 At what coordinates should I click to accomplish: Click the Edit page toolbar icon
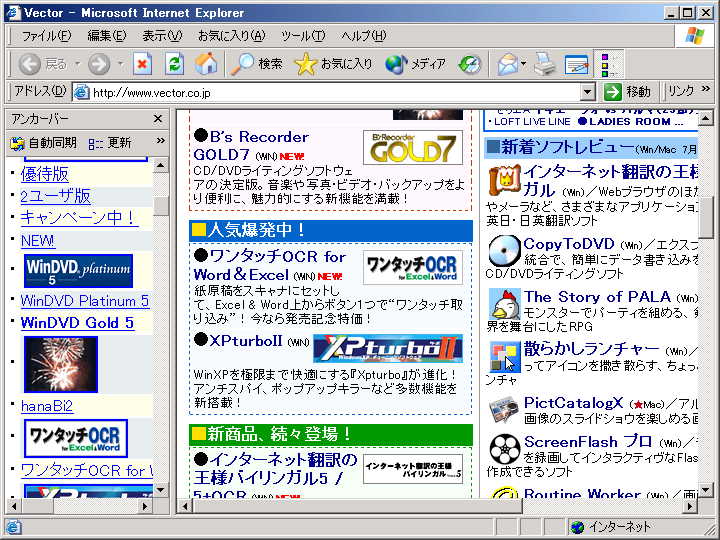click(577, 64)
